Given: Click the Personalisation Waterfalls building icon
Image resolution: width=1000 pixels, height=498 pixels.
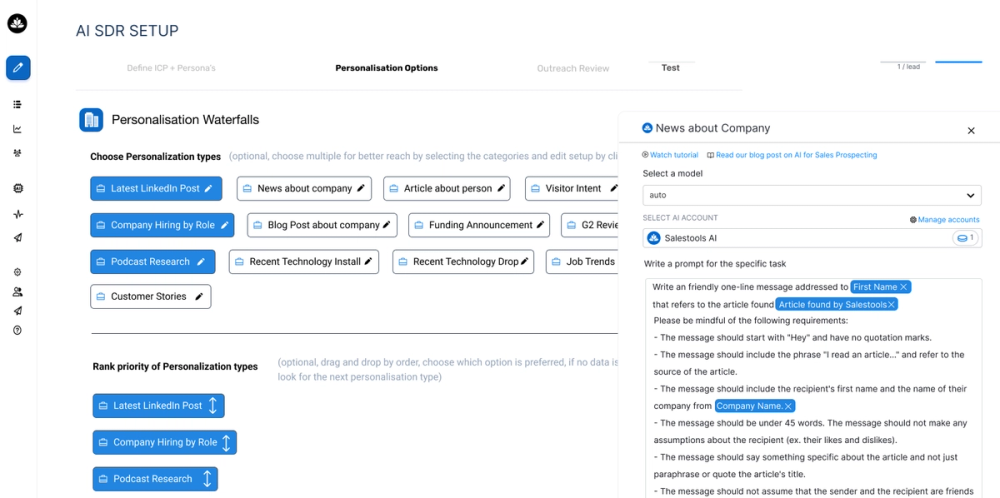Looking at the screenshot, I should [91, 120].
